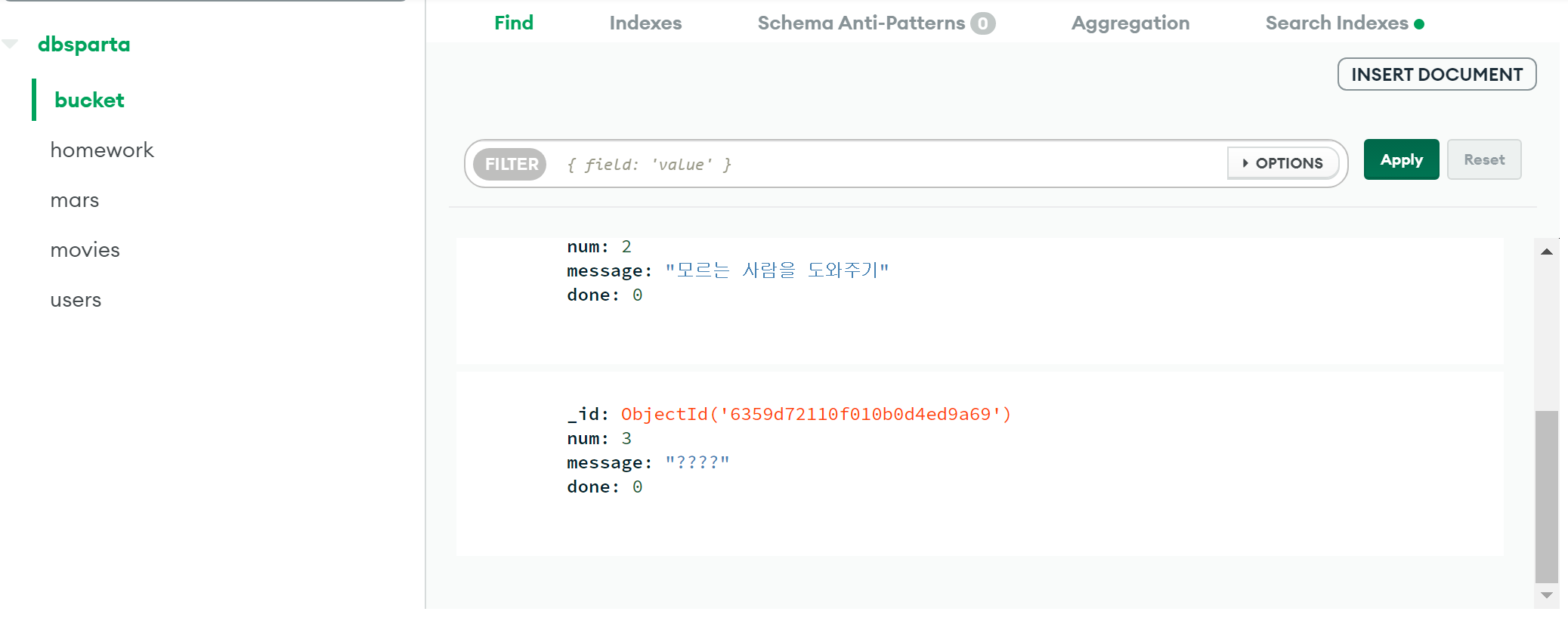This screenshot has width=1568, height=627.
Task: Open the movies collection
Action: (85, 250)
